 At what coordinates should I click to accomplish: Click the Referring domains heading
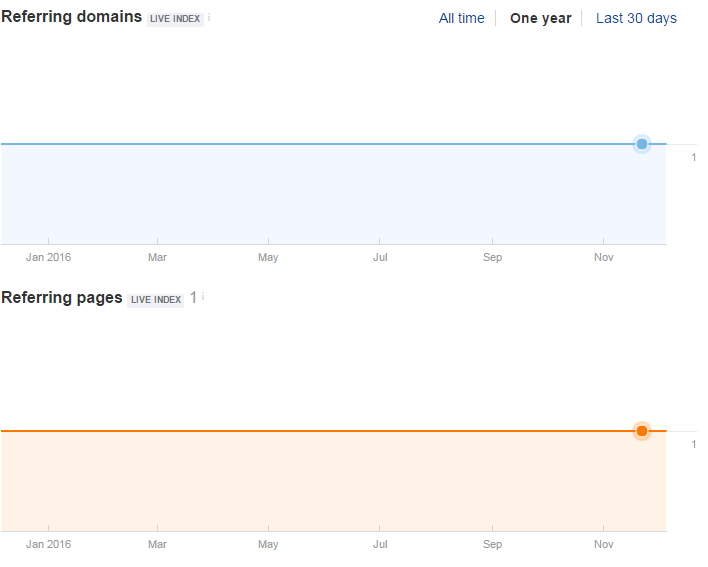(x=72, y=17)
